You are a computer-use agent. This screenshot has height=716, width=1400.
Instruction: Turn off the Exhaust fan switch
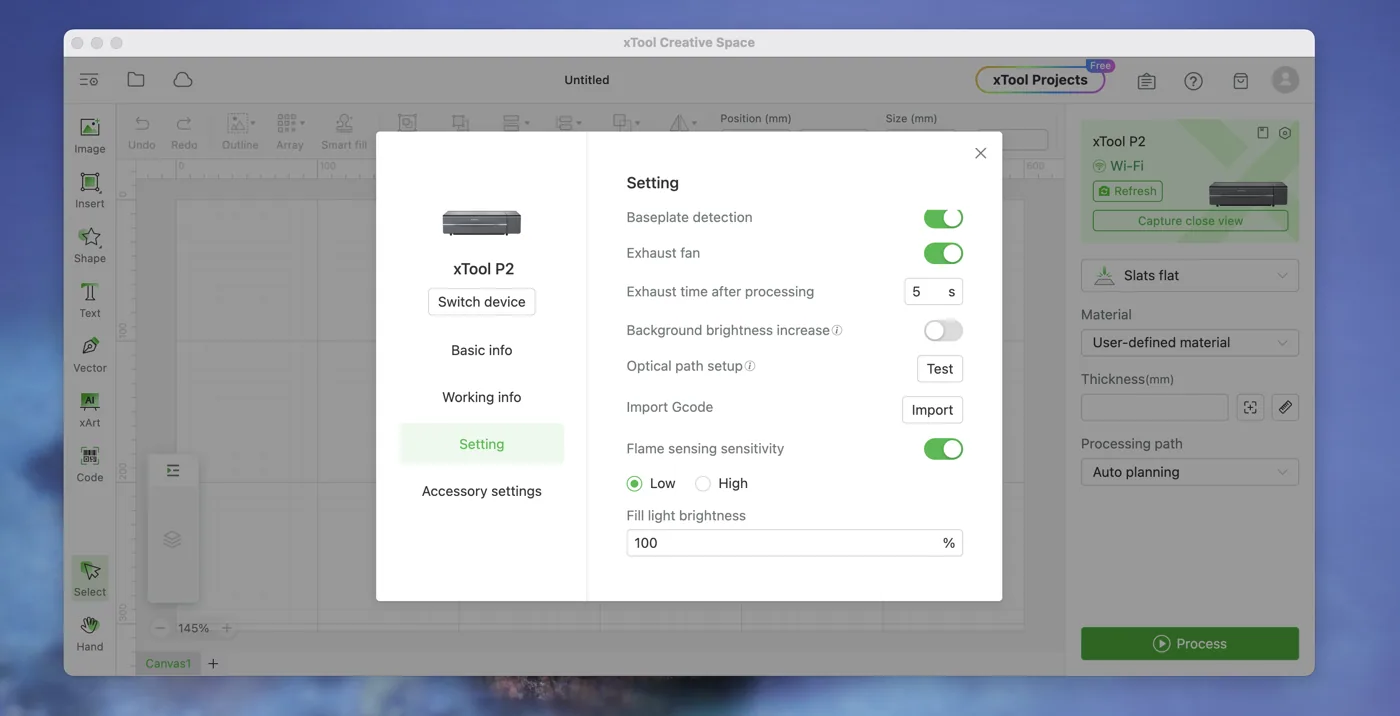(x=943, y=254)
